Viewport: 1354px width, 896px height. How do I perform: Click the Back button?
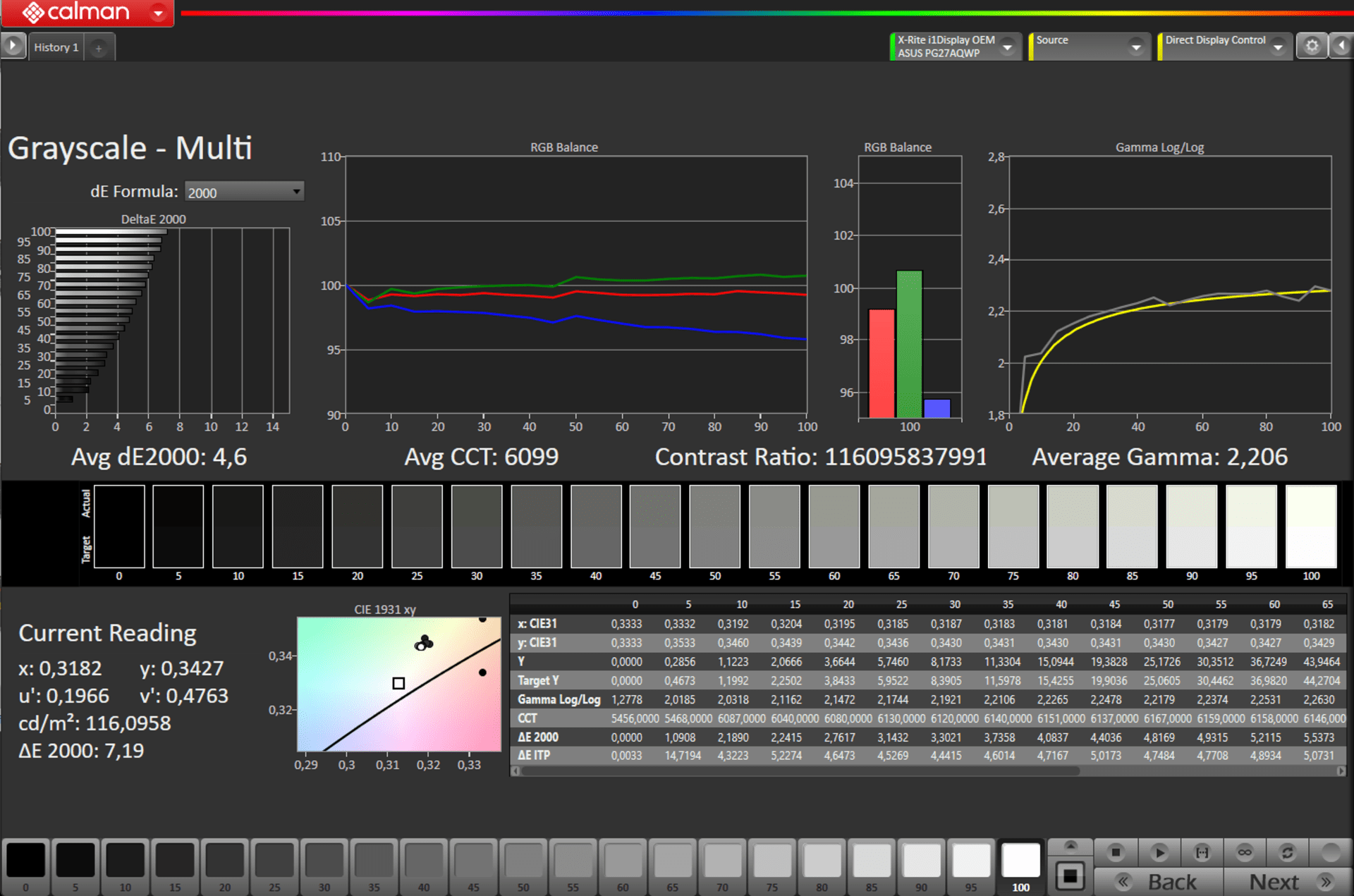(x=1159, y=882)
